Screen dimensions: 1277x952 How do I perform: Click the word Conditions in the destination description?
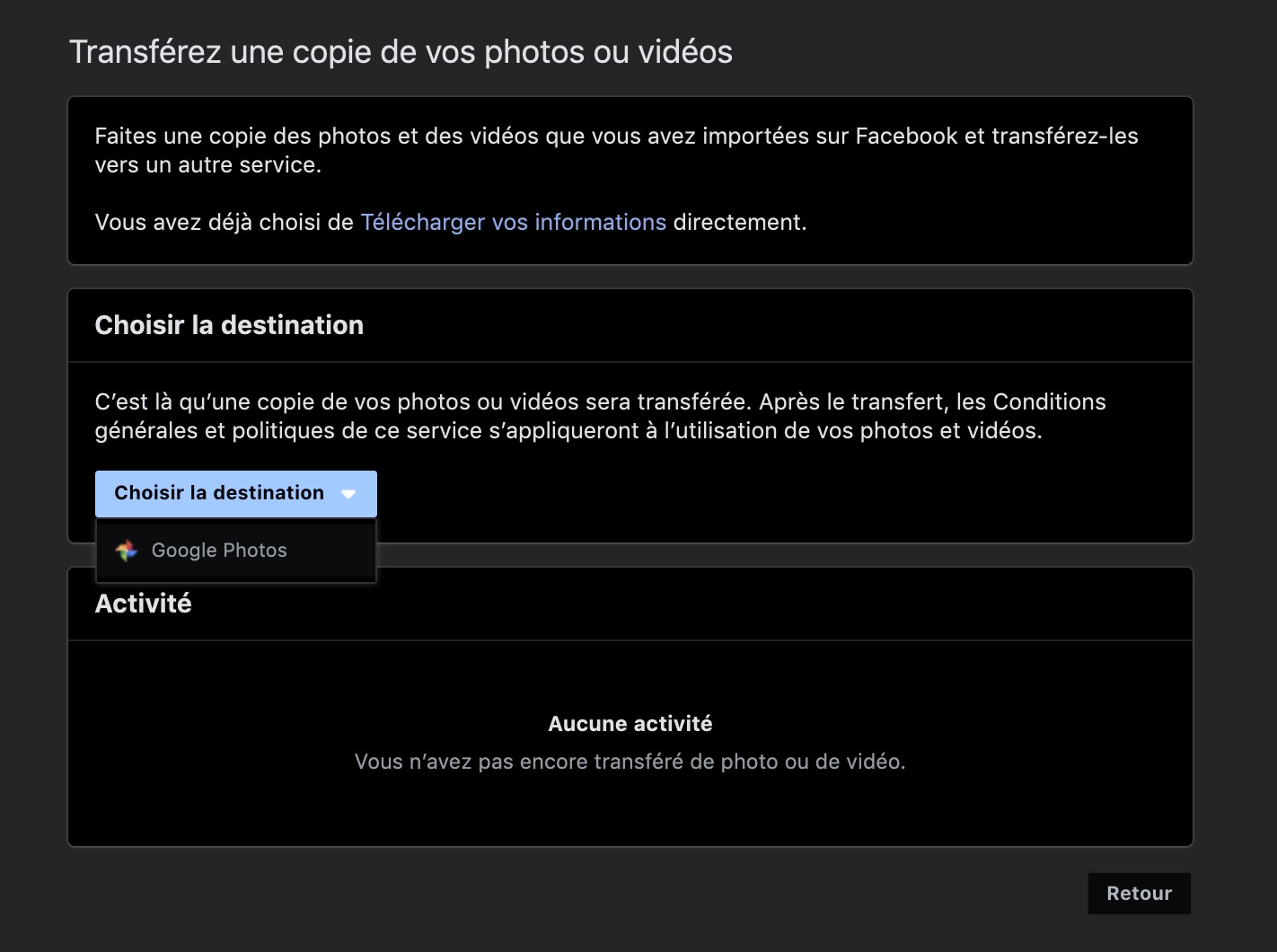click(x=1049, y=402)
